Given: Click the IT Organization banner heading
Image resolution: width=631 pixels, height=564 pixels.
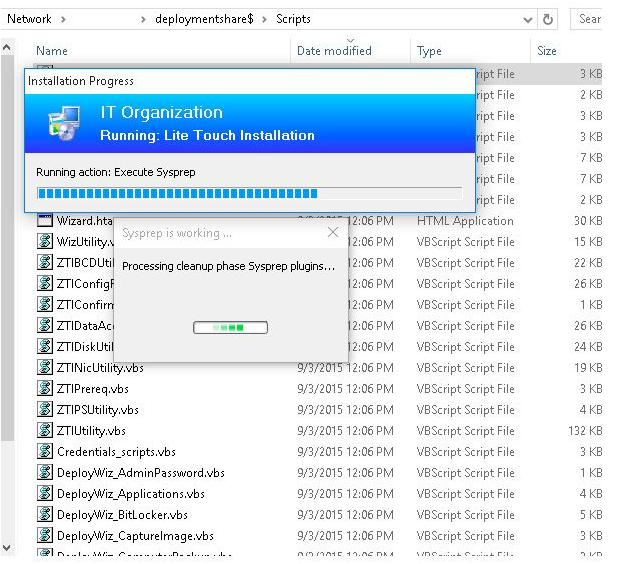Looking at the screenshot, I should coord(161,112).
